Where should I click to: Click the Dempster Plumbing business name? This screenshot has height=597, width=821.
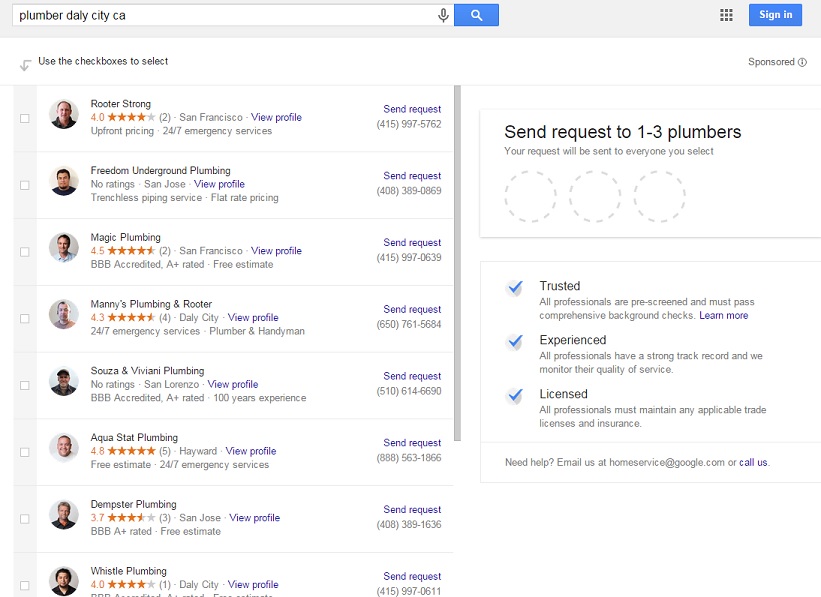click(x=134, y=504)
